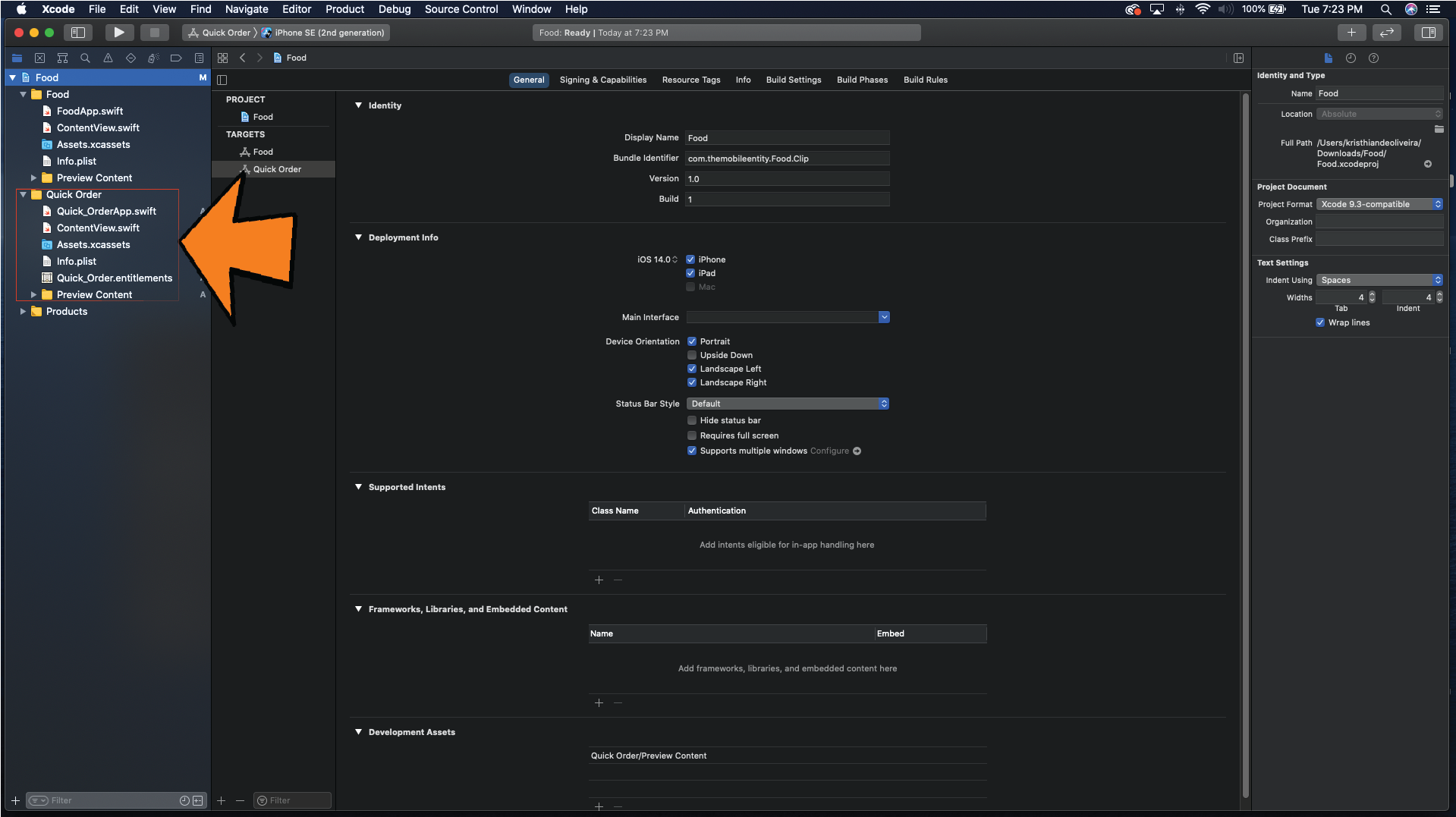The width and height of the screenshot is (1456, 817).
Task: Increment the Indent width stepper
Action: pos(1439,294)
